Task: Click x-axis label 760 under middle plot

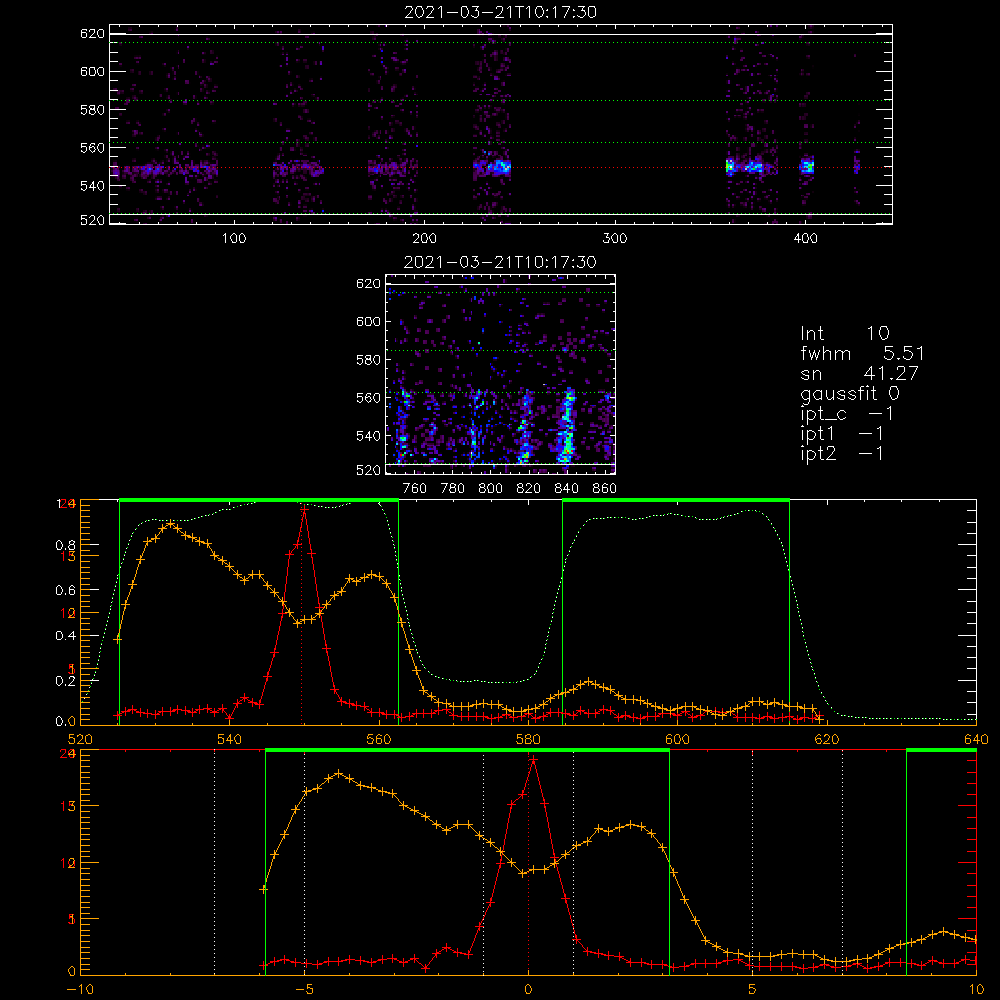Action: 415,489
